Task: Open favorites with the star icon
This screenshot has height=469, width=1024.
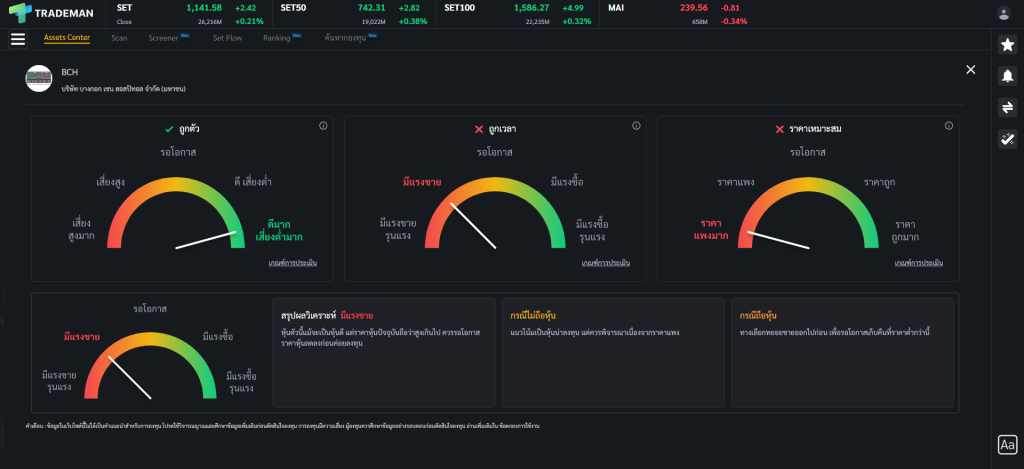Action: 1007,44
